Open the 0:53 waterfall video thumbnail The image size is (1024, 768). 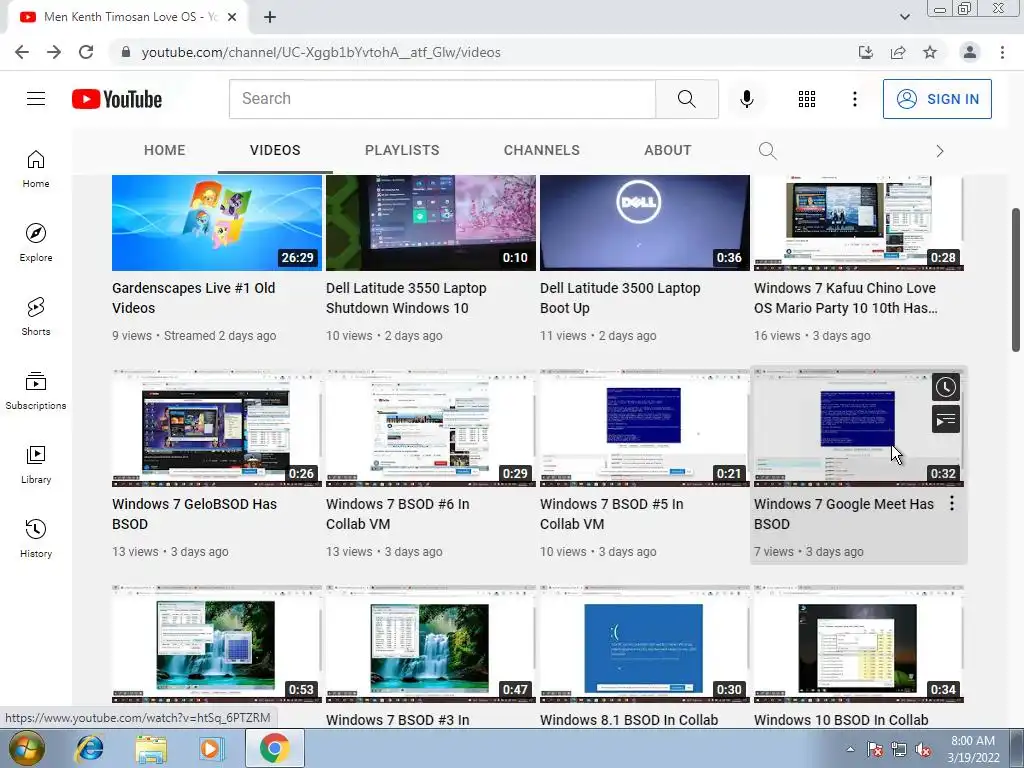coord(217,644)
